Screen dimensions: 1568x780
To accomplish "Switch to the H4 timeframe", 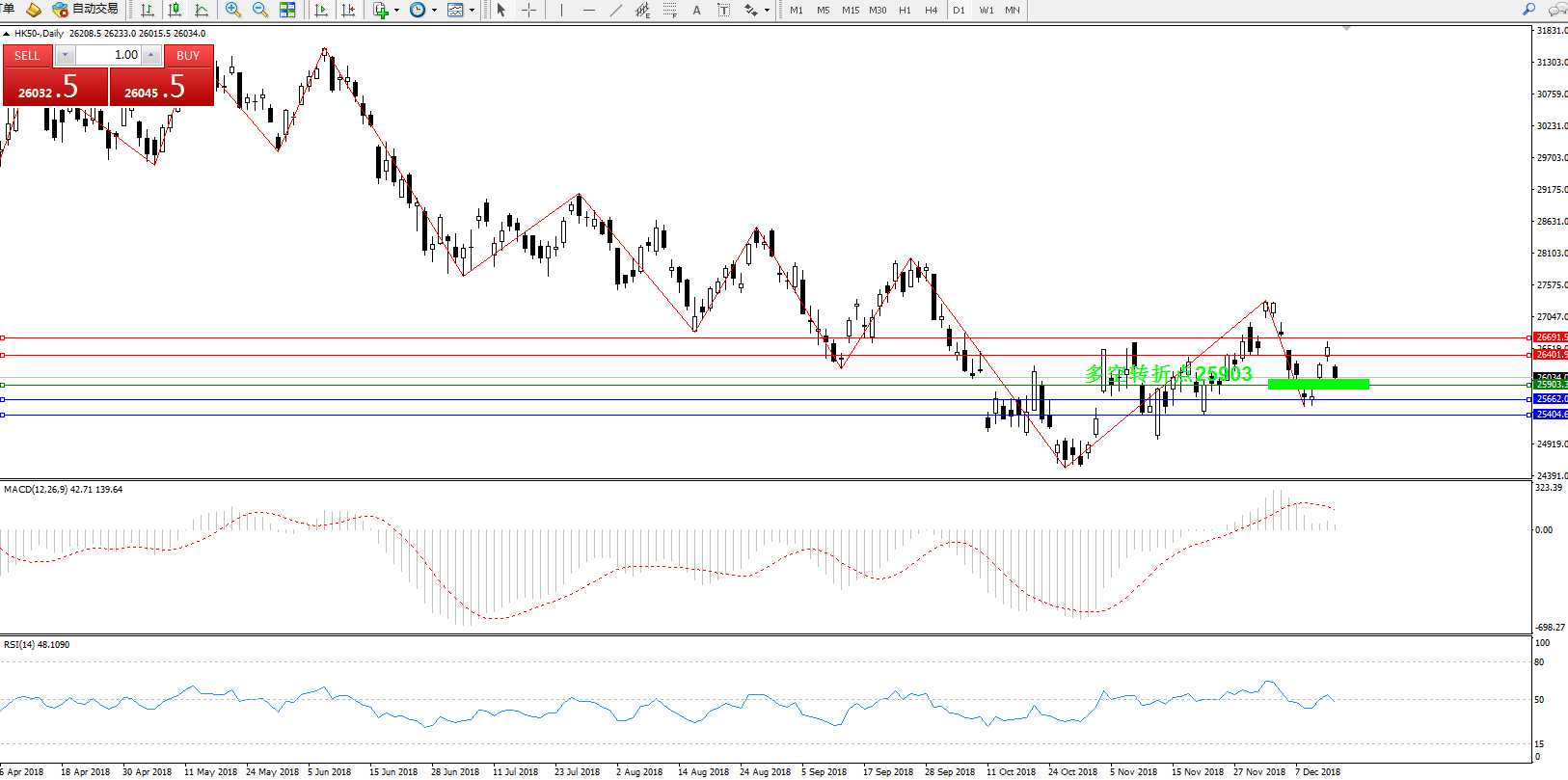I will coord(931,10).
